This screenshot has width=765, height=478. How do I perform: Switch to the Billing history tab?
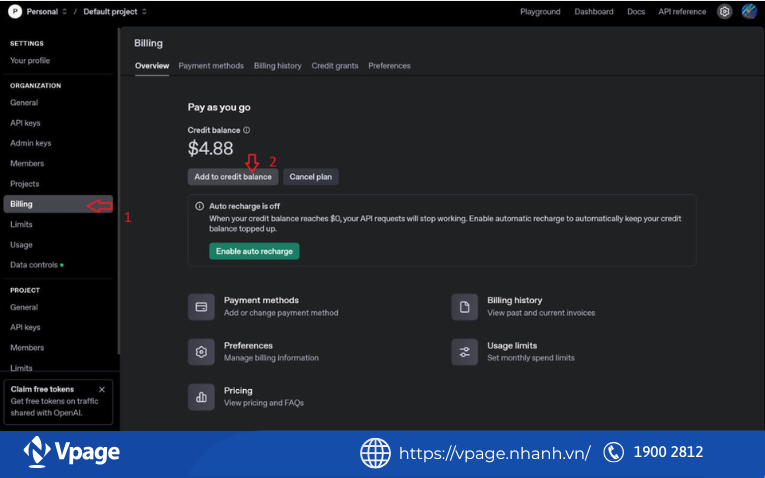(x=278, y=66)
